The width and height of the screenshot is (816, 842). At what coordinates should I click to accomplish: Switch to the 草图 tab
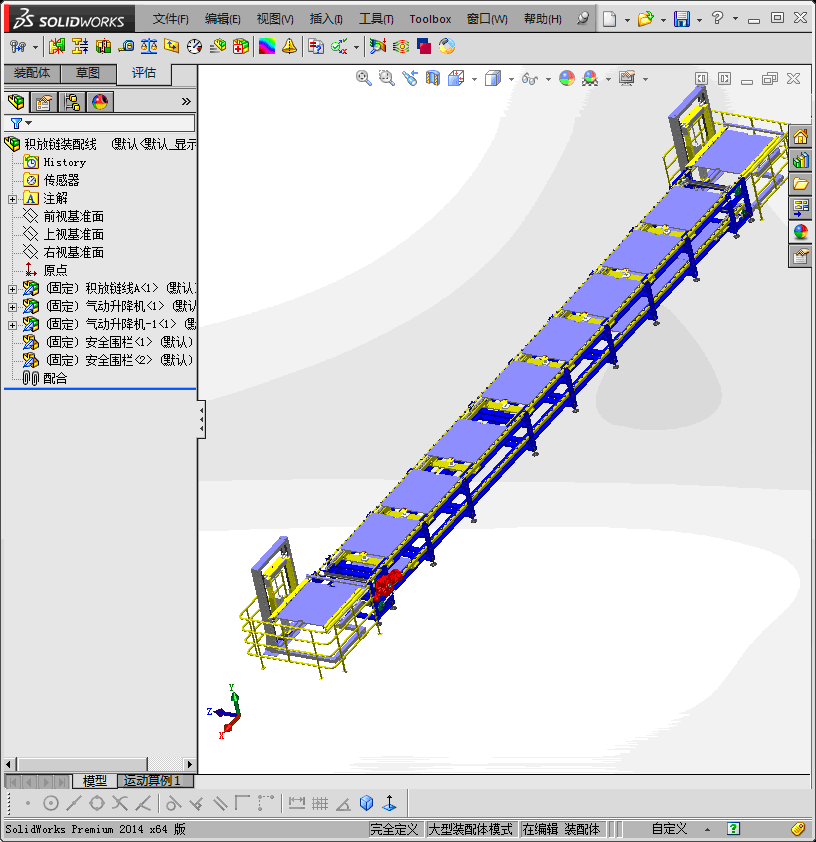(x=88, y=74)
